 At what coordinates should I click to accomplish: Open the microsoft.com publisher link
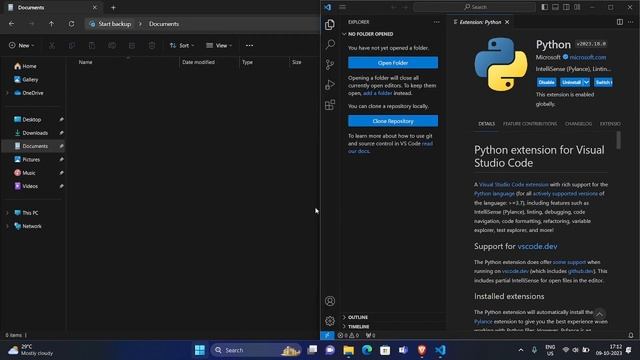(x=587, y=57)
